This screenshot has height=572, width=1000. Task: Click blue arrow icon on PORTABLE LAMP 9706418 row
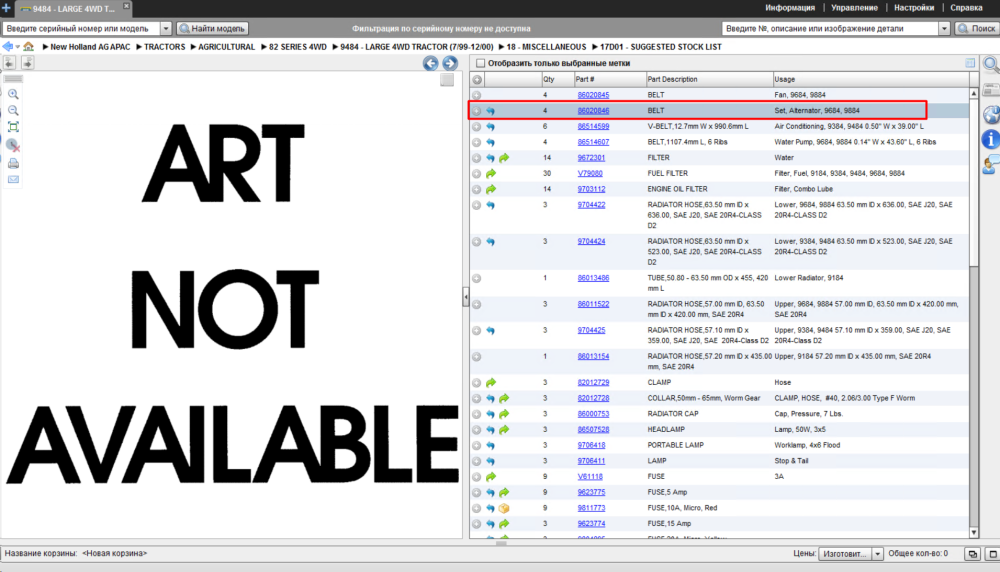pyautogui.click(x=490, y=445)
